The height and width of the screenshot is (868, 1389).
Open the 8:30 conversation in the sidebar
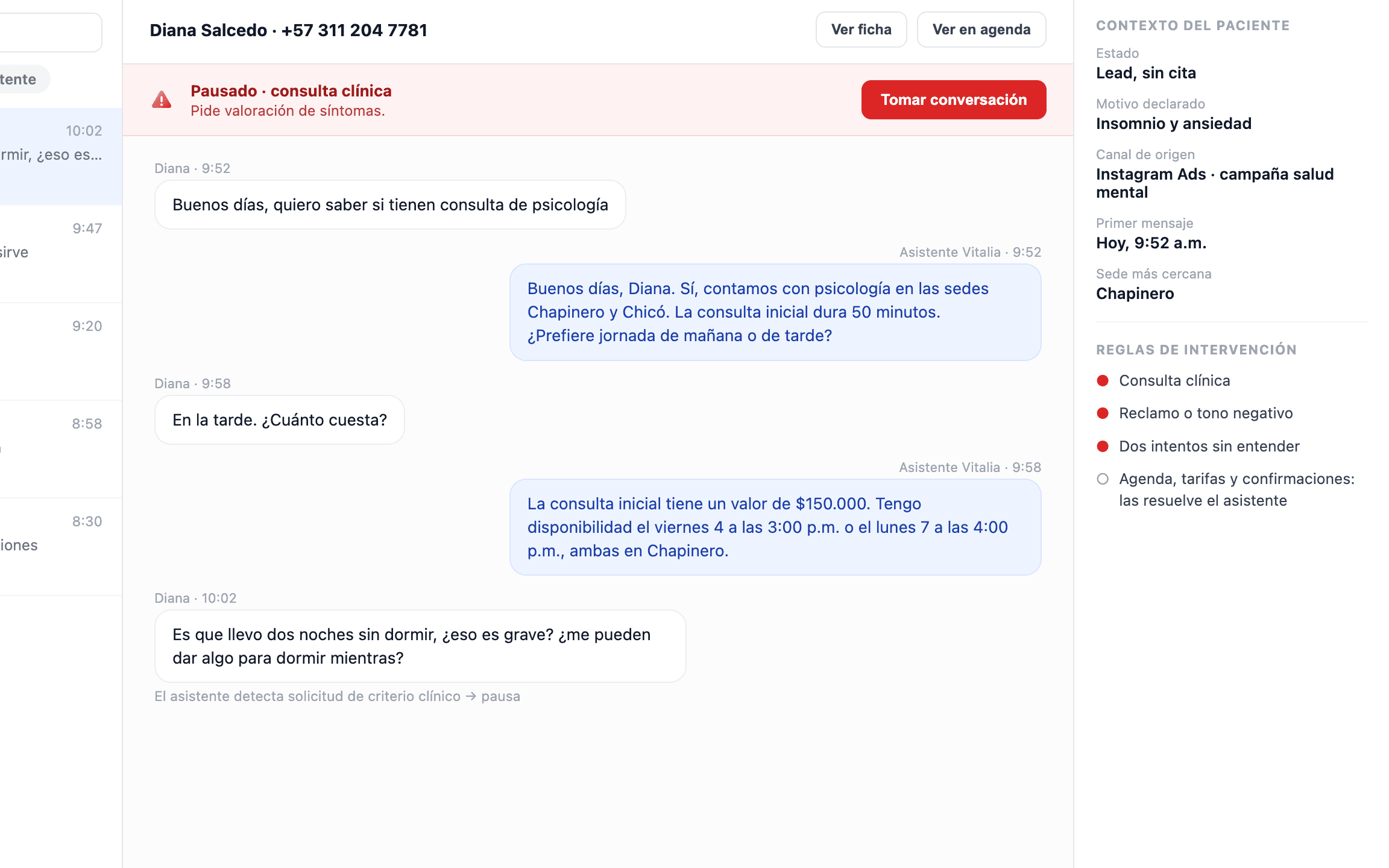click(60, 547)
